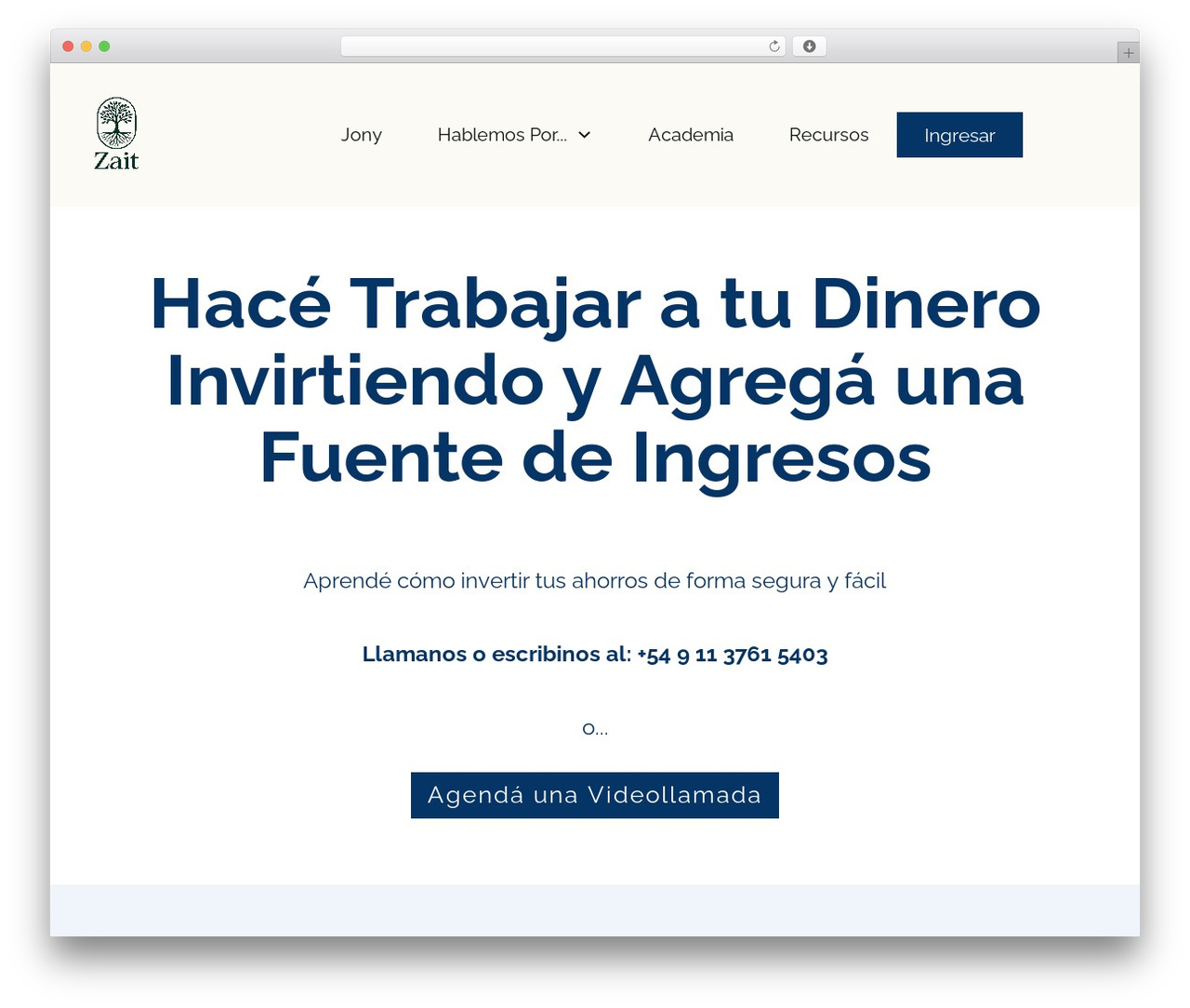Minimize the window with the yellow button

pos(86,46)
